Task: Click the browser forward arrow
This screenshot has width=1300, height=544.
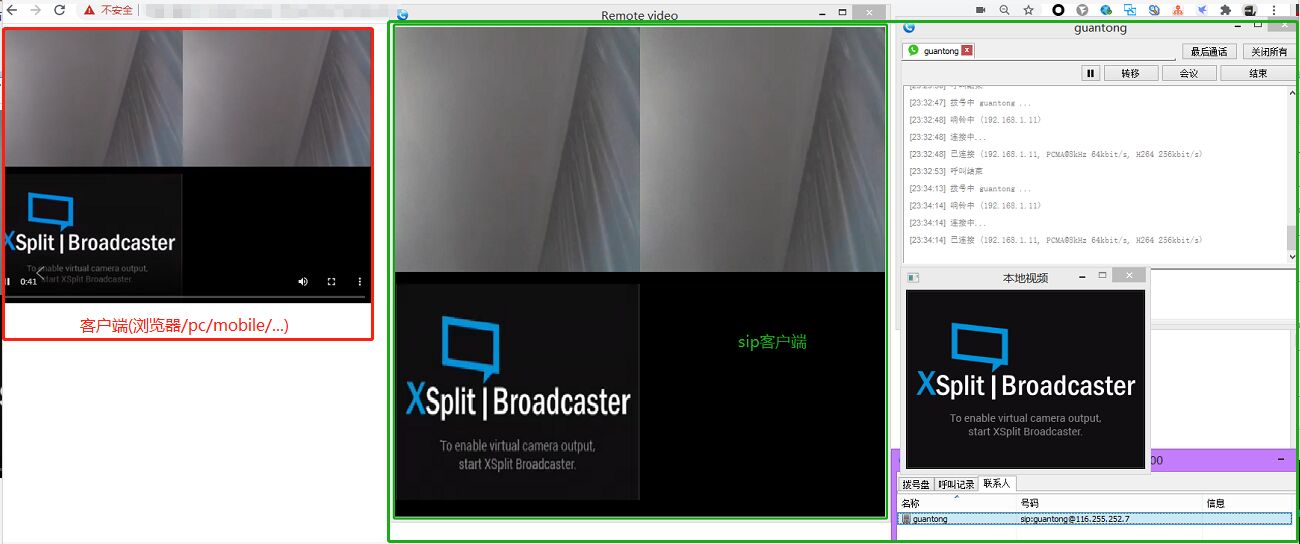Action: click(x=36, y=9)
